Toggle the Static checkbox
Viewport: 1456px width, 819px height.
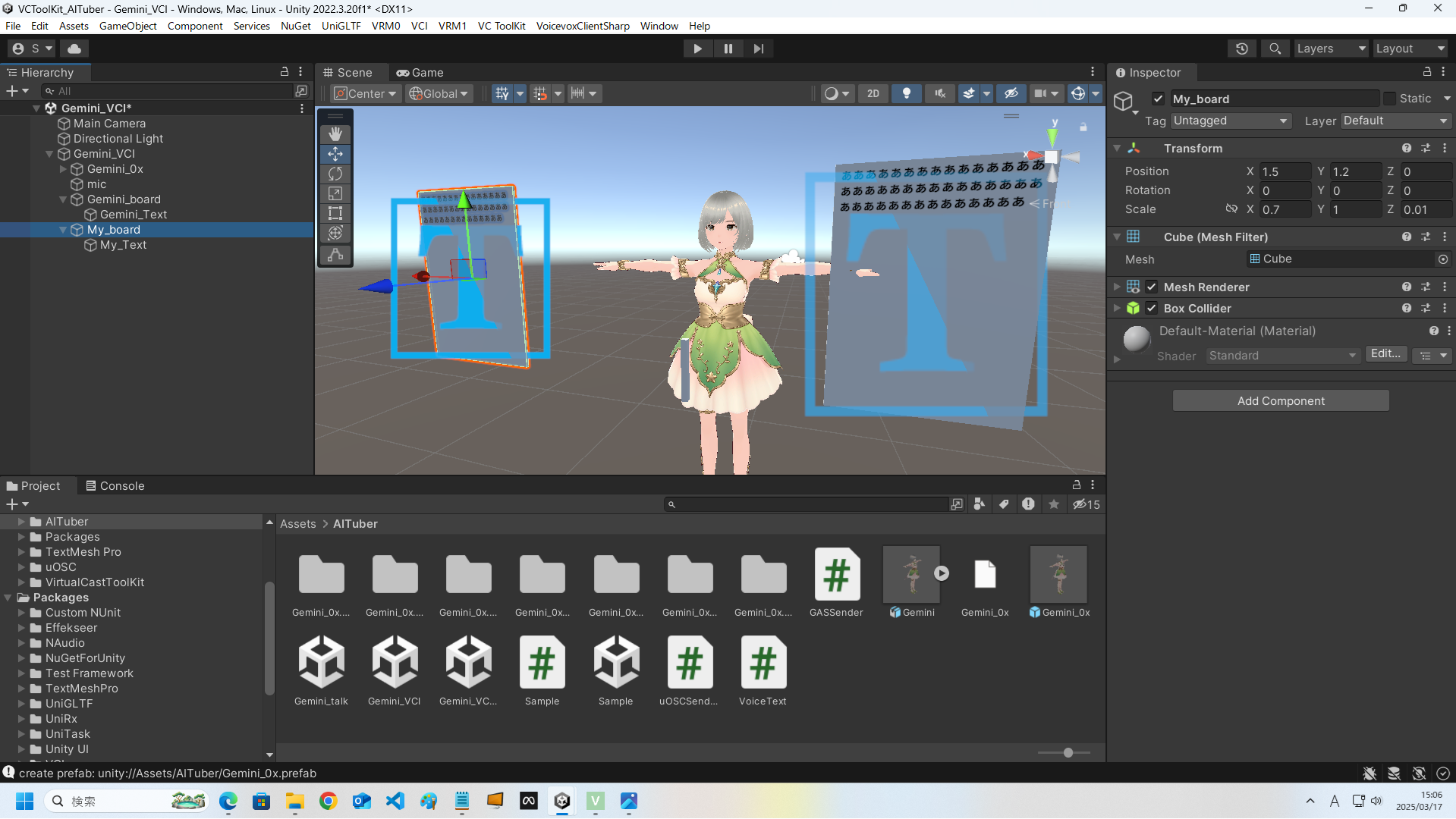1389,99
